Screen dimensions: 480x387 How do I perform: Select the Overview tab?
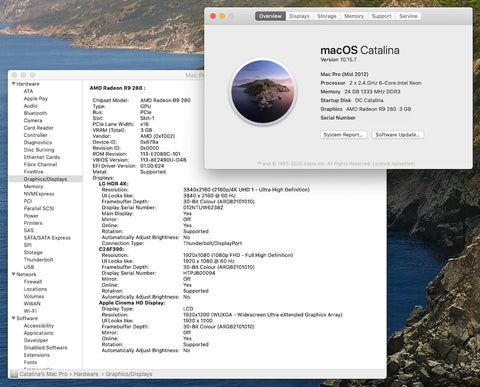(x=270, y=16)
